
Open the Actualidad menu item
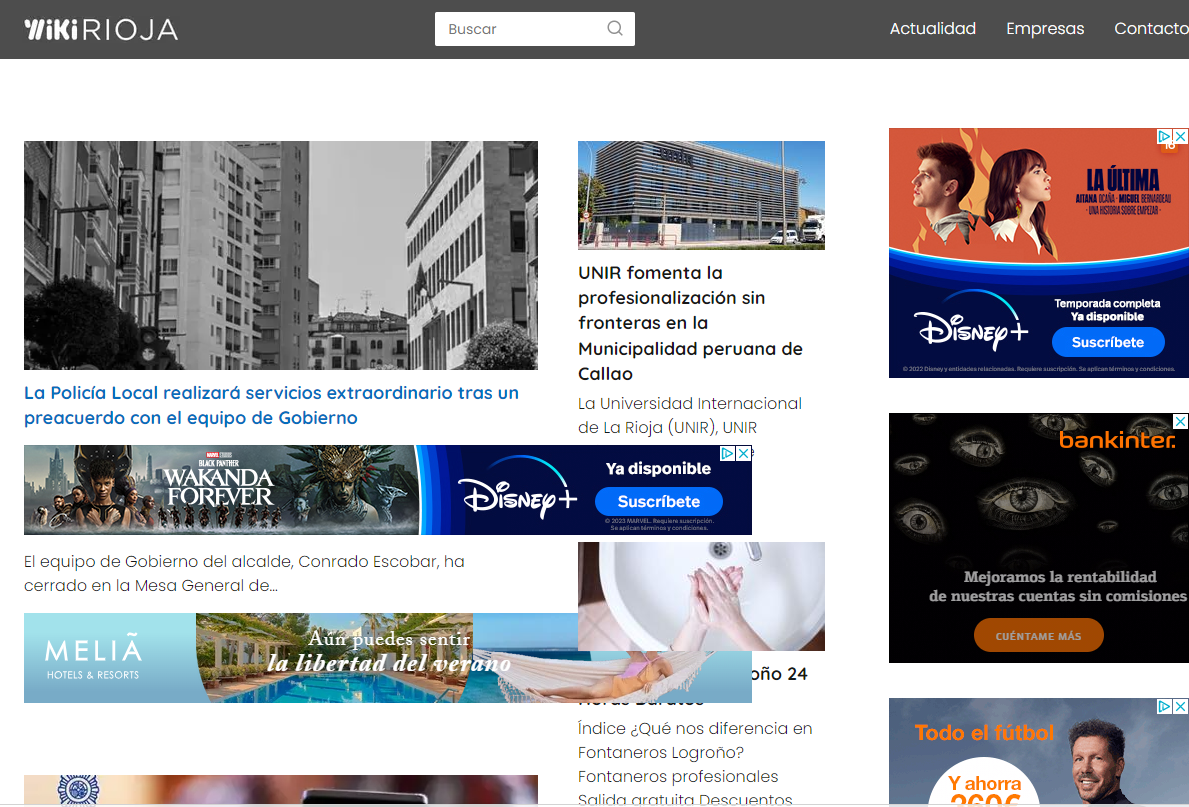pyautogui.click(x=933, y=29)
